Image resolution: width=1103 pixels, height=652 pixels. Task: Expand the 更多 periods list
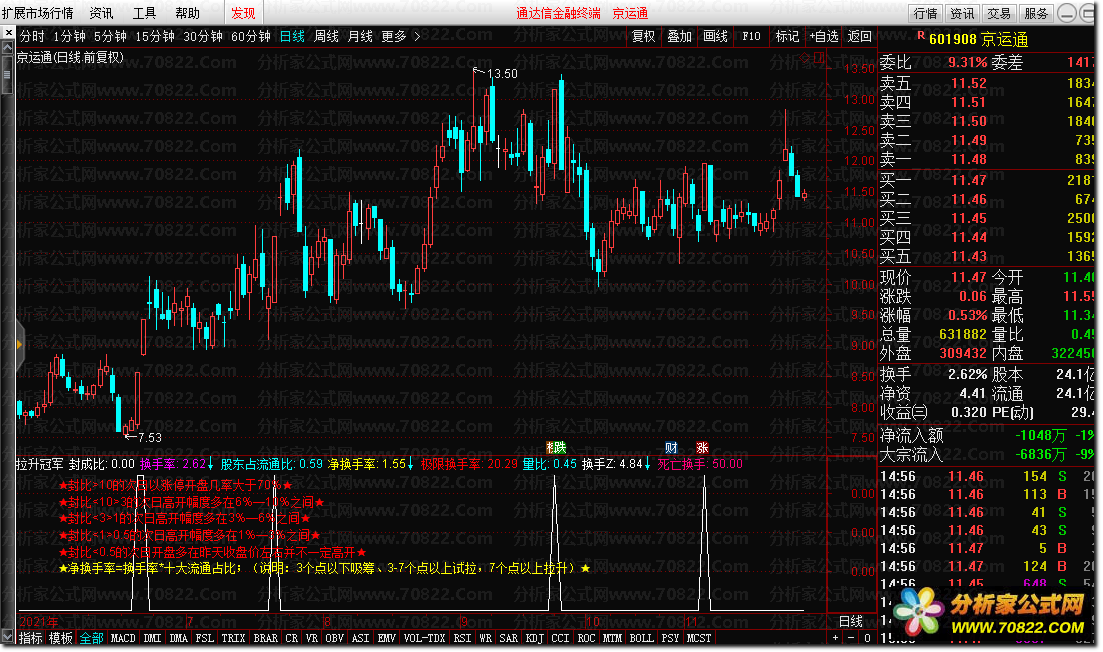(400, 36)
